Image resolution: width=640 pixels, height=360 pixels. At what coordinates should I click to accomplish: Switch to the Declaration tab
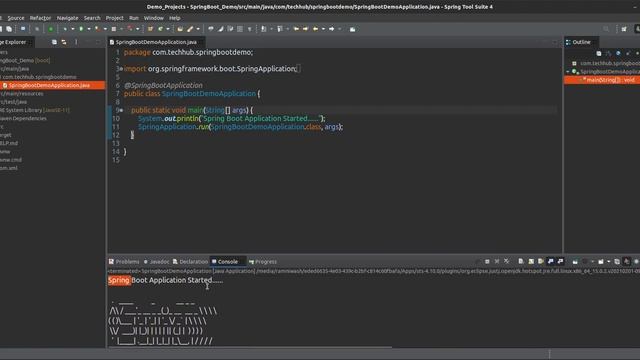(190, 262)
